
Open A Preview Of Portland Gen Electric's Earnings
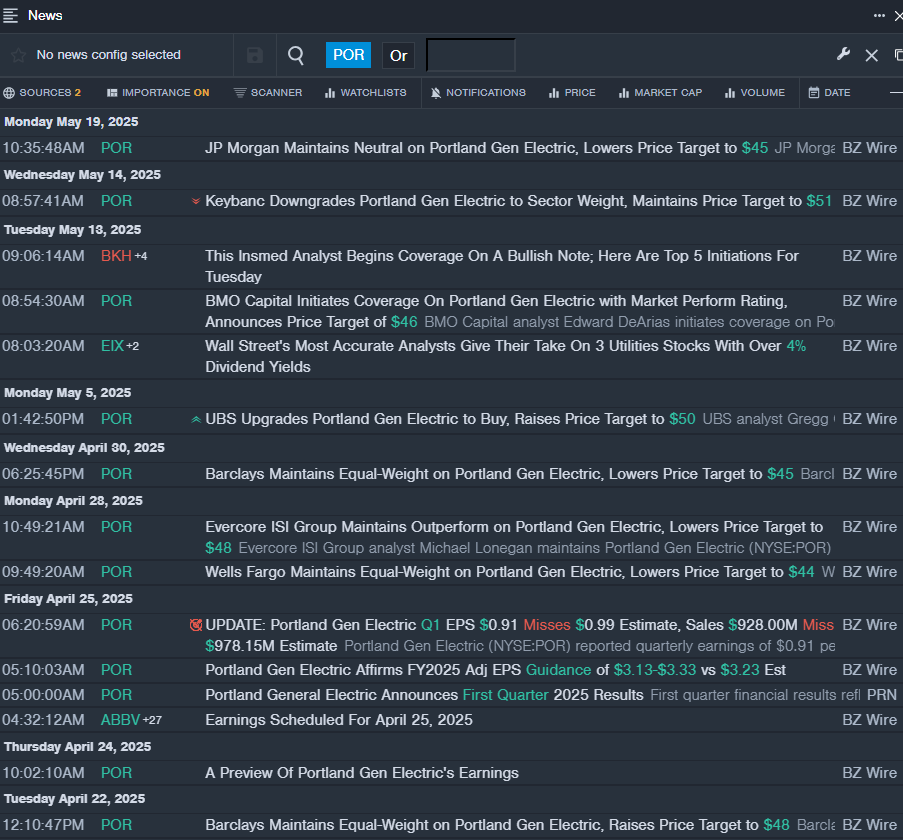click(362, 773)
